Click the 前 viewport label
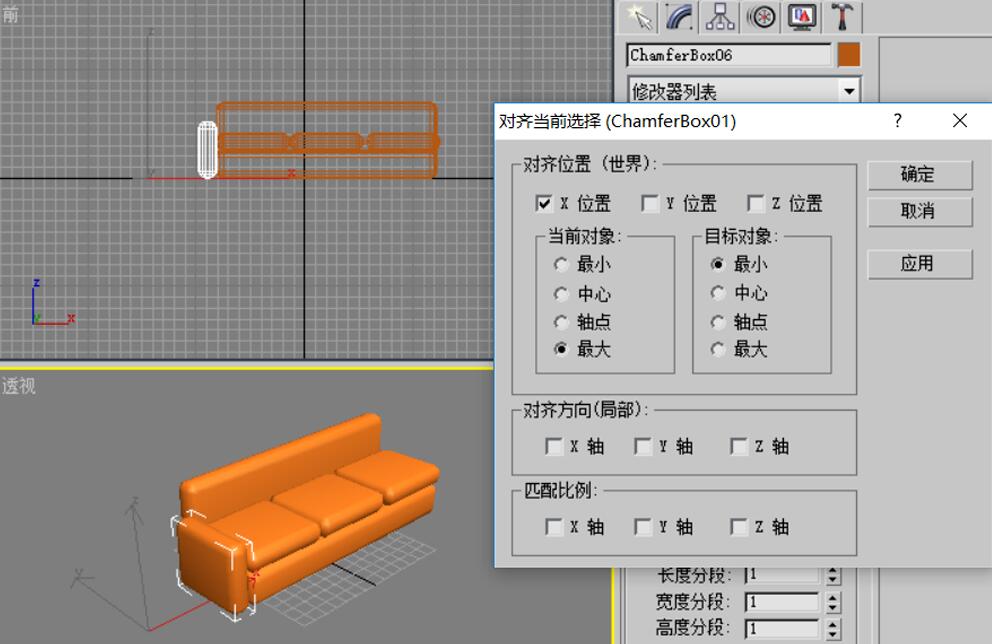 pyautogui.click(x=12, y=14)
